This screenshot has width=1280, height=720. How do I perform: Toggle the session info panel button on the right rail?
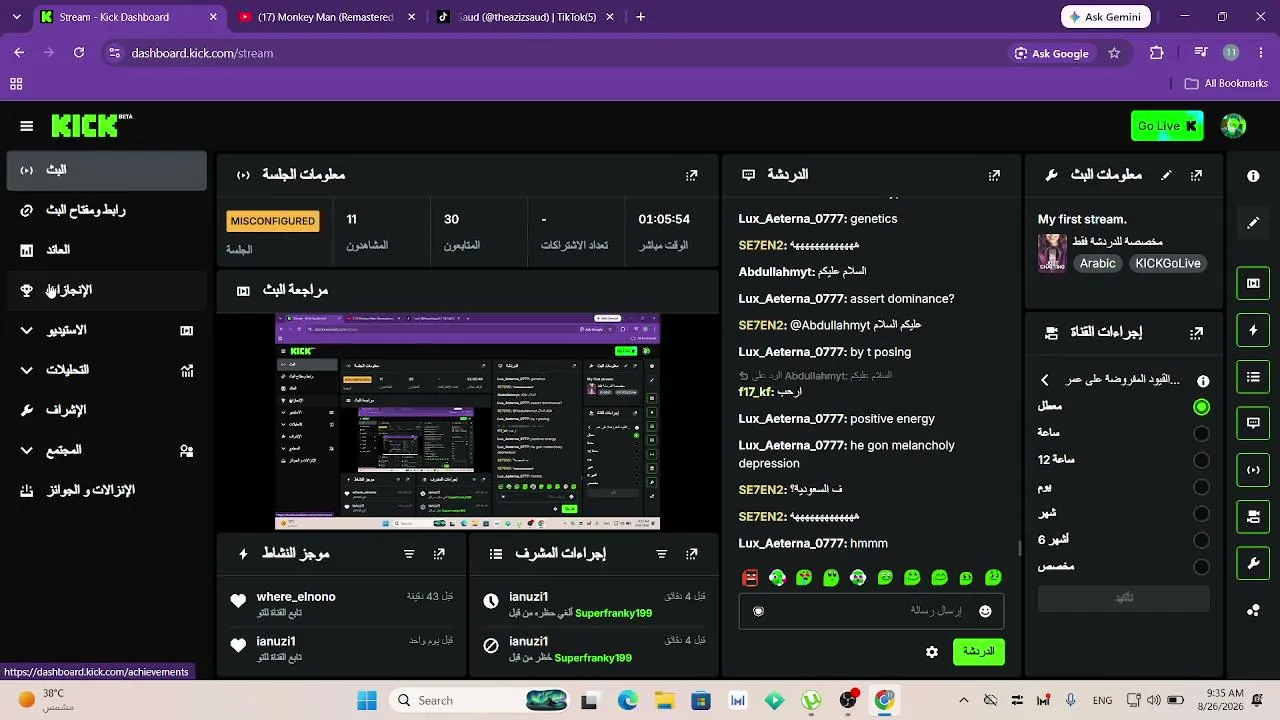tap(1253, 470)
